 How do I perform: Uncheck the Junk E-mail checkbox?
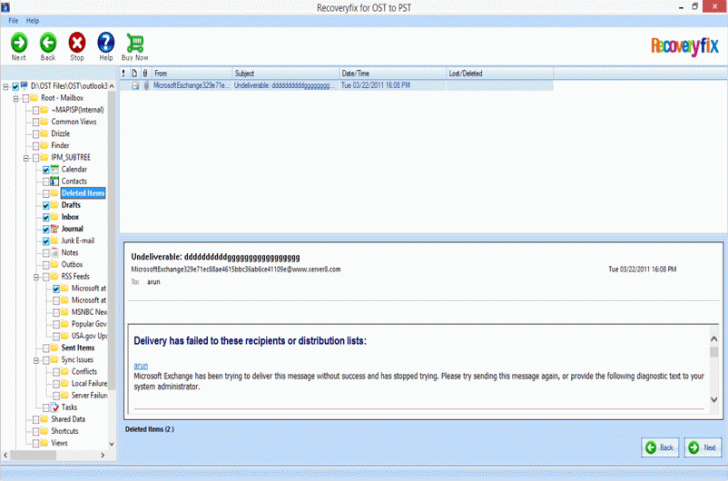pos(46,241)
